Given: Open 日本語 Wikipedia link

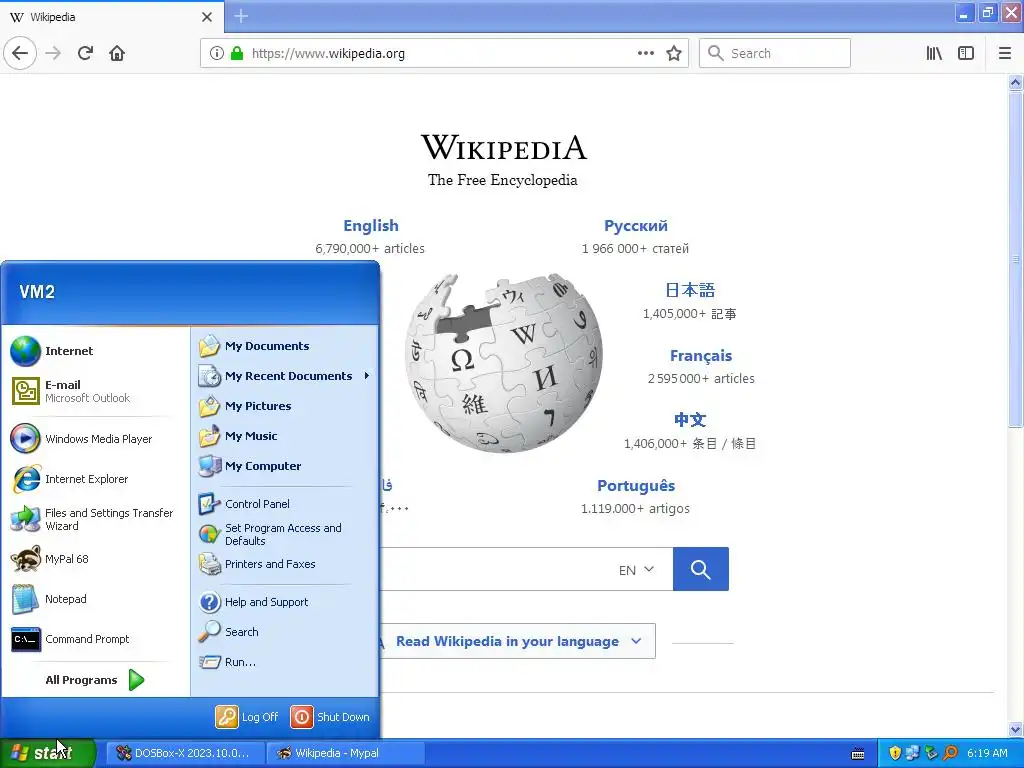Looking at the screenshot, I should pyautogui.click(x=690, y=290).
